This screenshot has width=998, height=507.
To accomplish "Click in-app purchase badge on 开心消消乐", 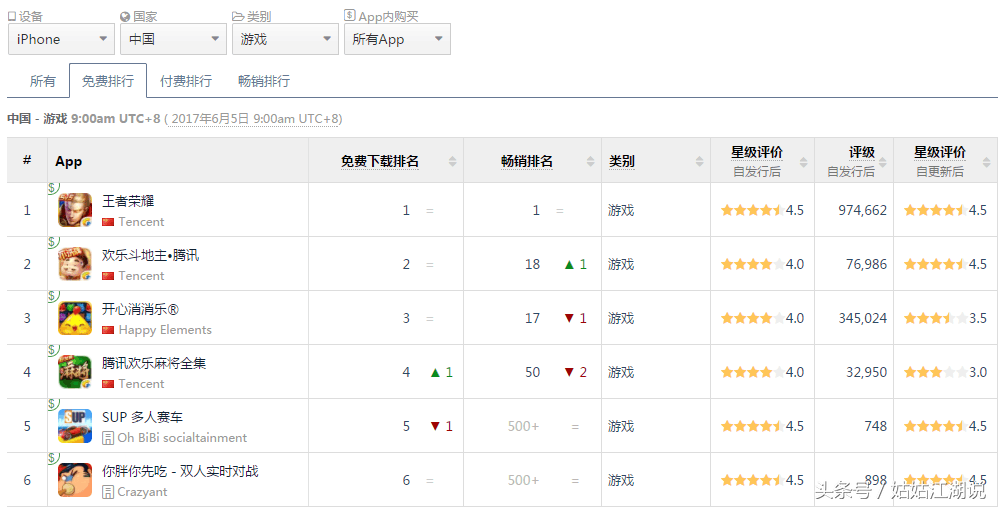I will [x=53, y=296].
